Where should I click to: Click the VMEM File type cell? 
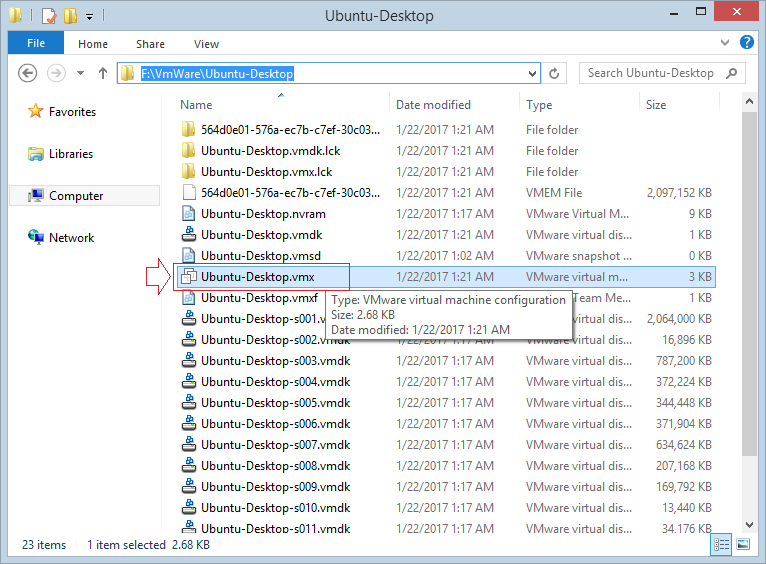tap(554, 193)
